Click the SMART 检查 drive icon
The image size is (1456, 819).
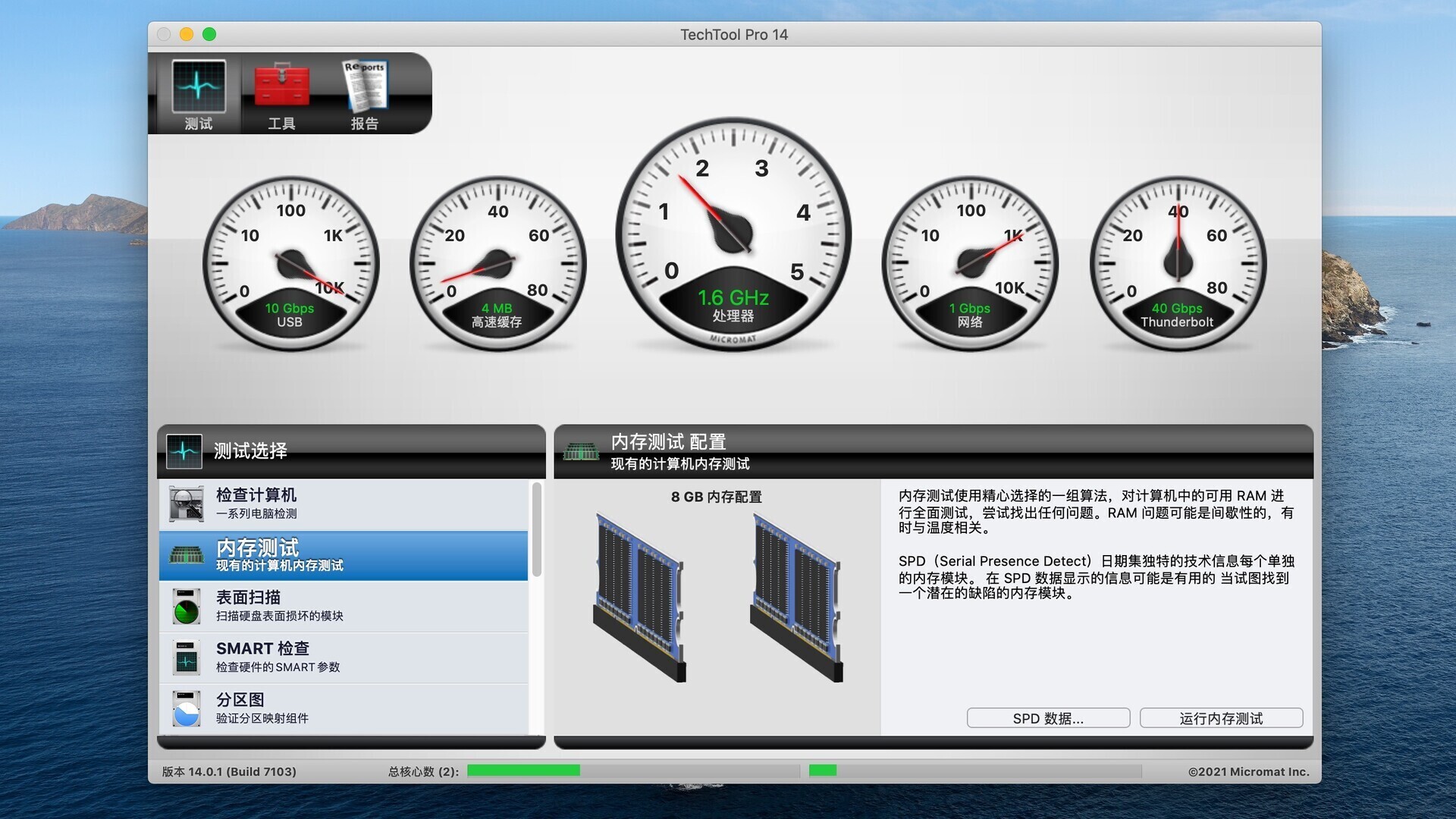pyautogui.click(x=186, y=657)
